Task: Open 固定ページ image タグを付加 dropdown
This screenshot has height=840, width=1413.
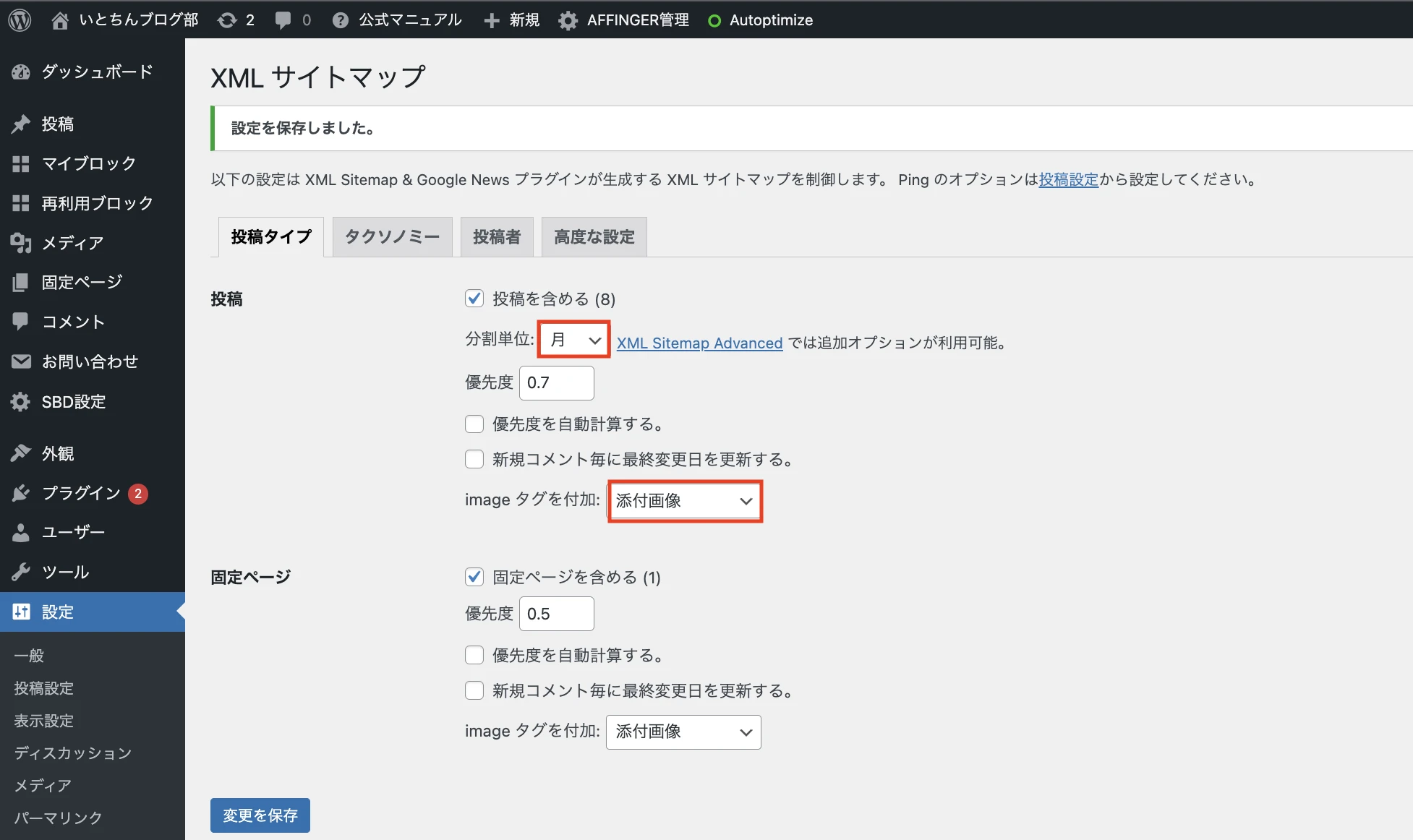Action: point(683,732)
